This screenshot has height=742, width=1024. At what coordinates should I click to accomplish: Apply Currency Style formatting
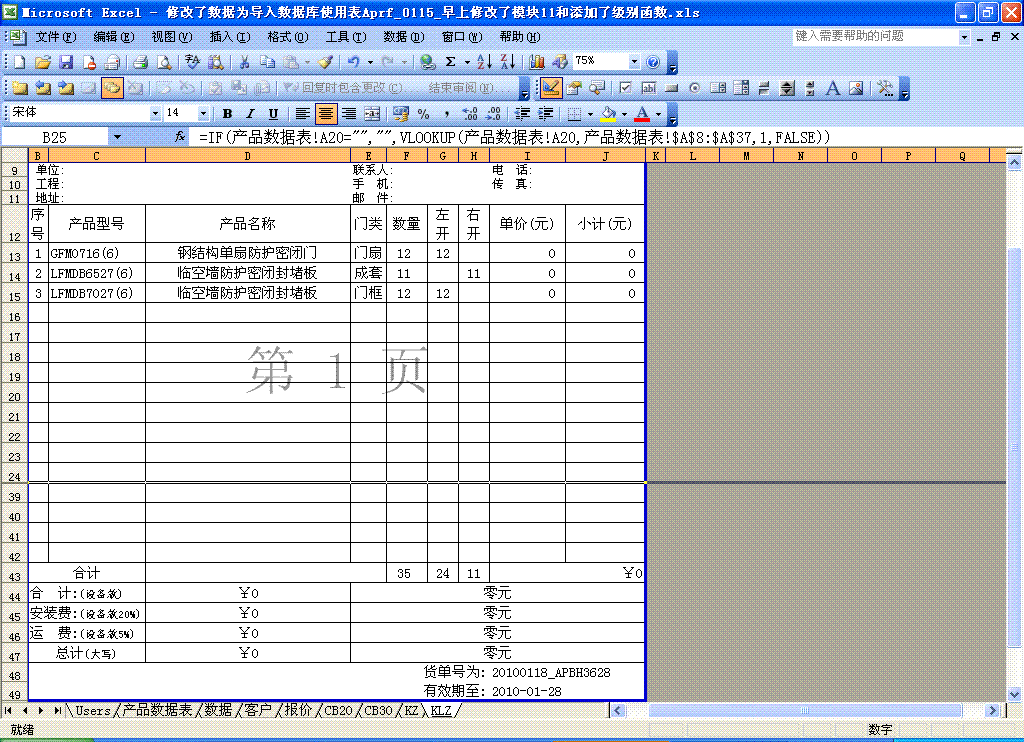400,114
